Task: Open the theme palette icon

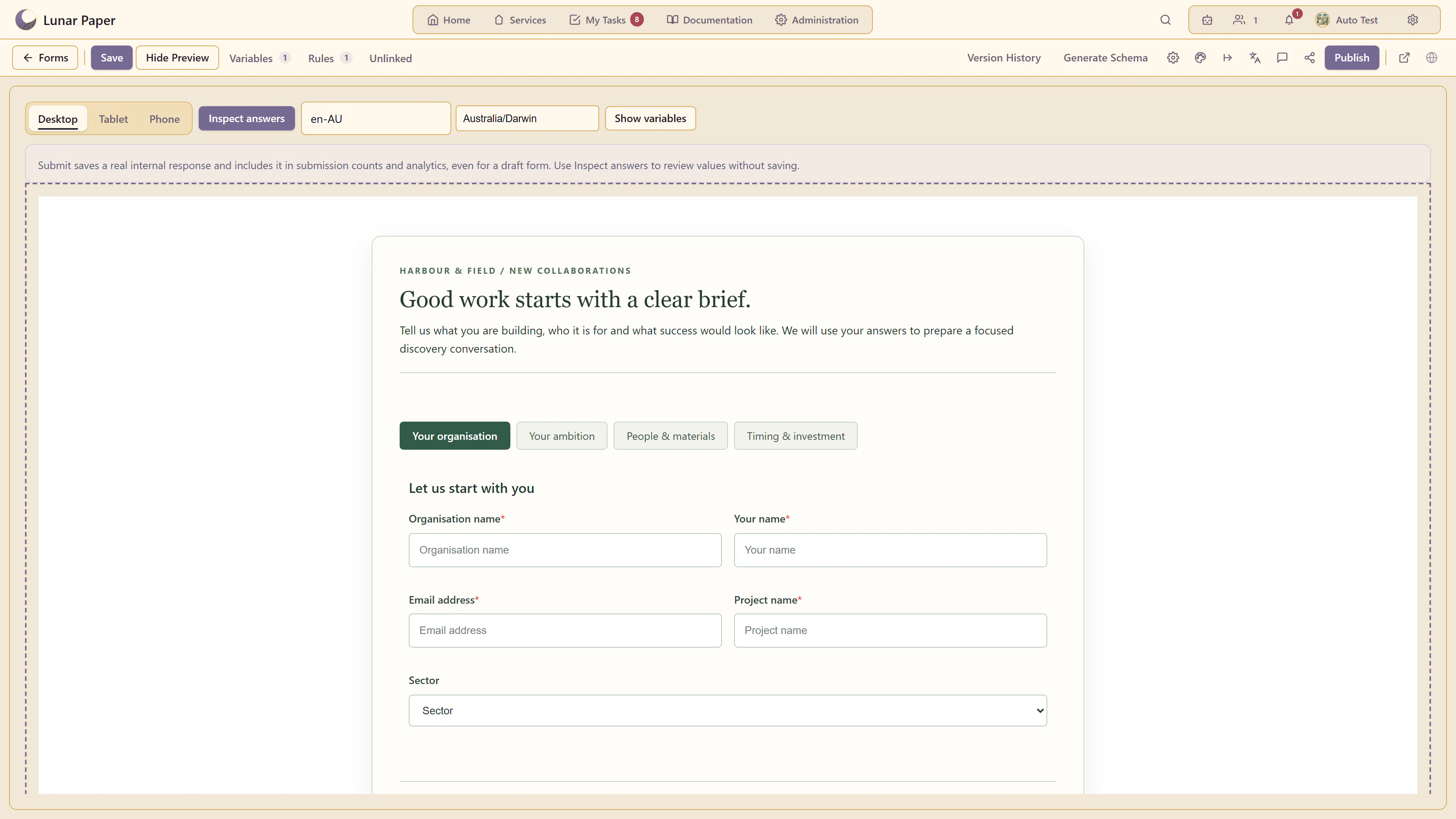Action: point(1200,58)
